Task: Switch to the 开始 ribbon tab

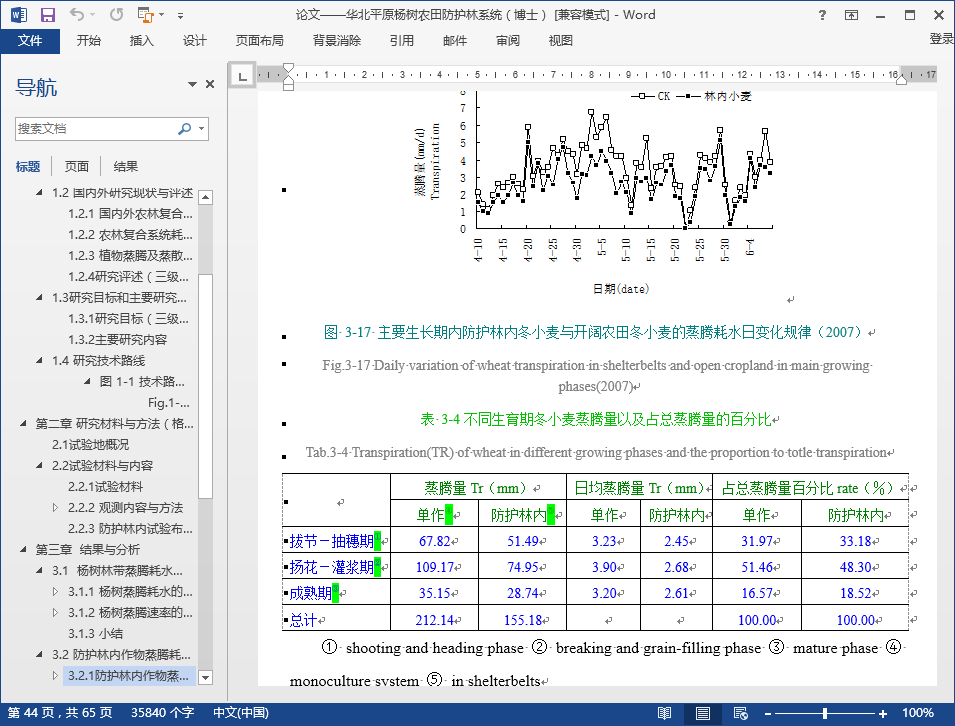Action: click(x=89, y=41)
